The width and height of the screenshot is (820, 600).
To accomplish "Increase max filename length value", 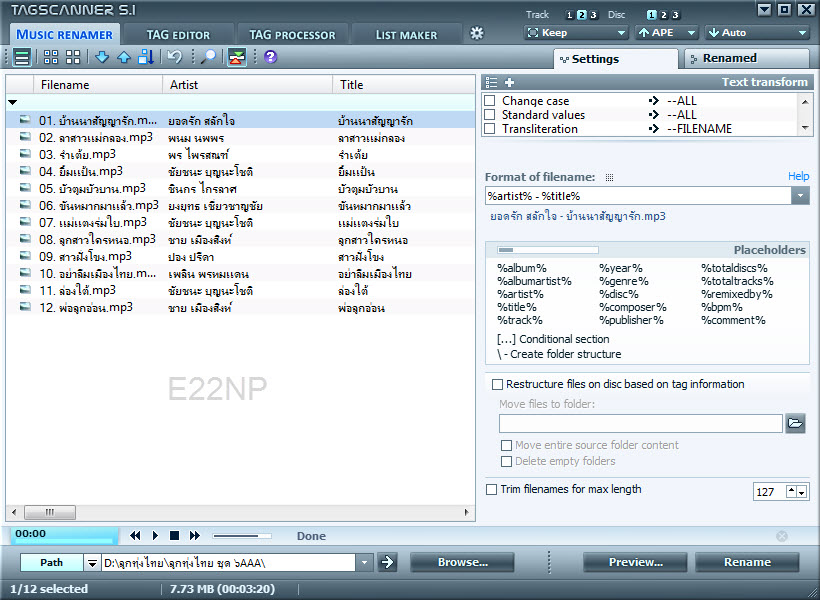I will click(x=792, y=491).
